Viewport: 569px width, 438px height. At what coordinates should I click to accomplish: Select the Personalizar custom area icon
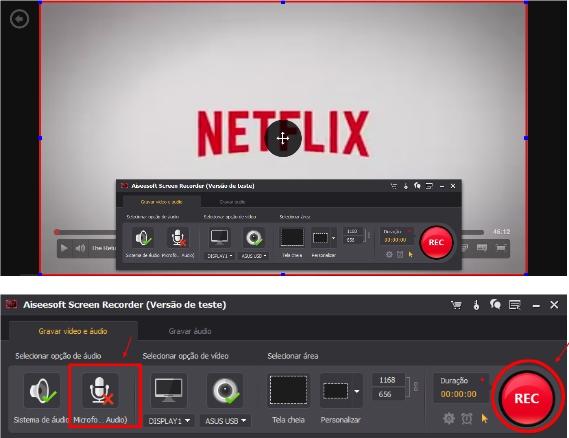(336, 391)
